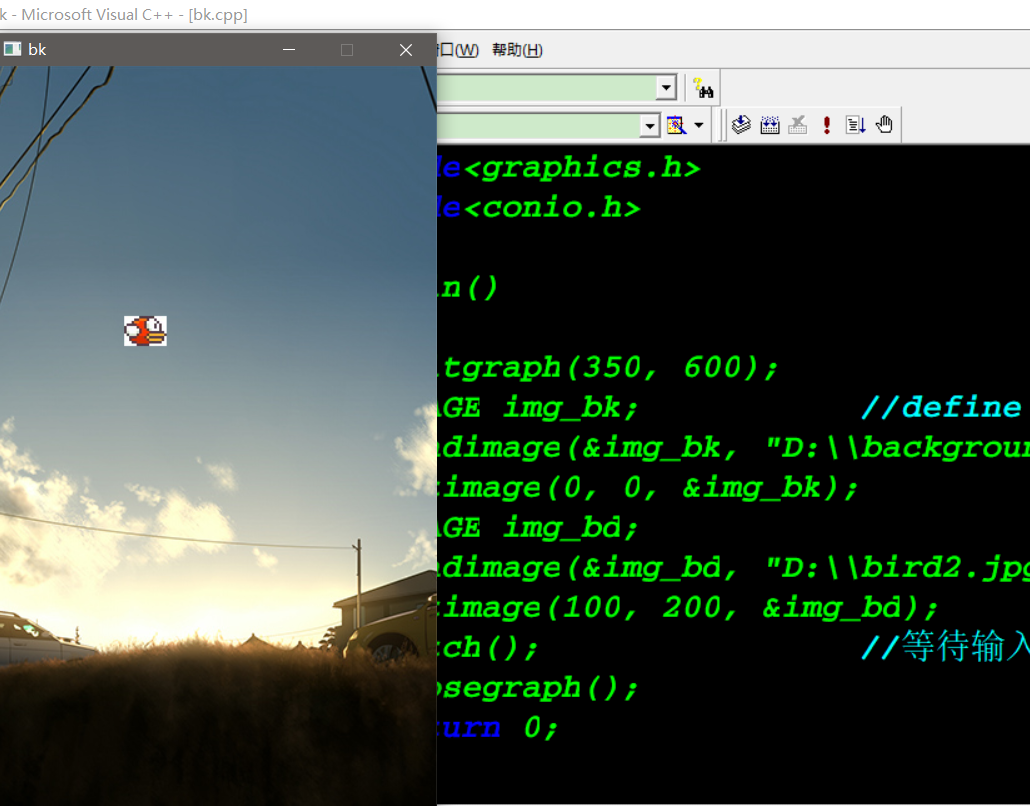Image resolution: width=1030 pixels, height=806 pixels.
Task: Compile the current source file
Action: tap(740, 124)
